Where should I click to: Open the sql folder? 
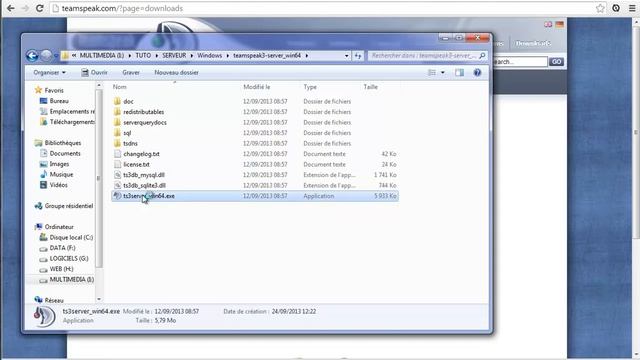click(127, 133)
